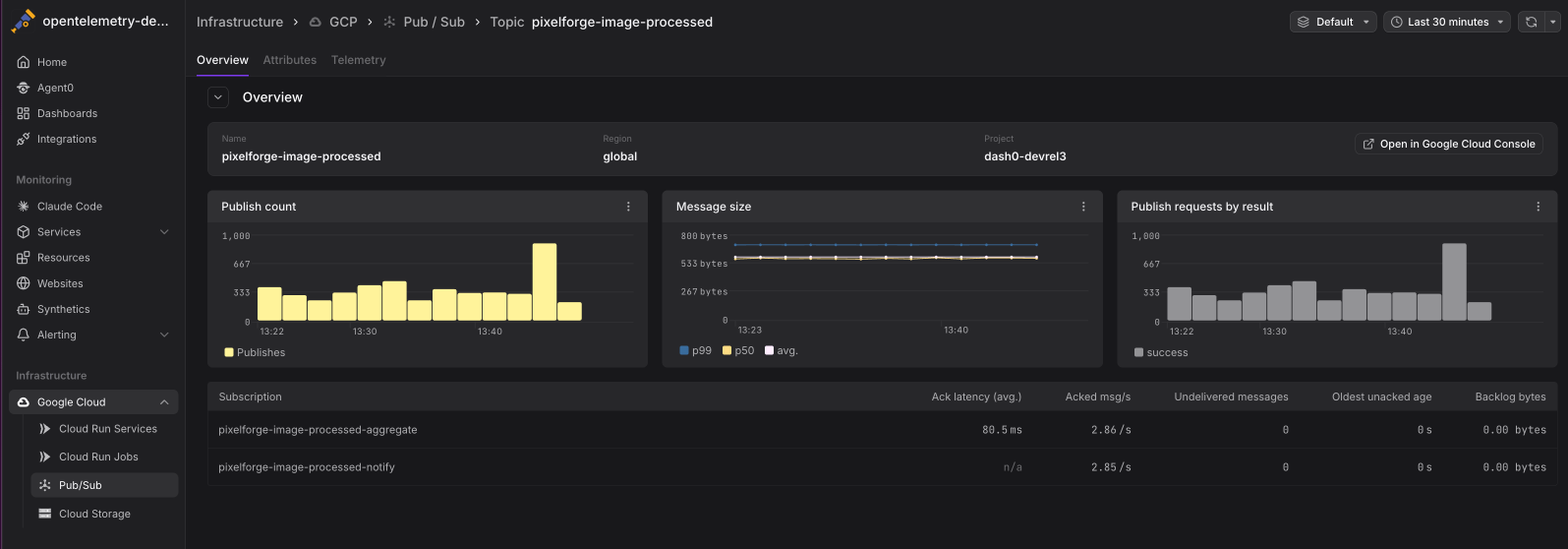The width and height of the screenshot is (1568, 549).
Task: Click the Cloud Storage icon
Action: 45,514
